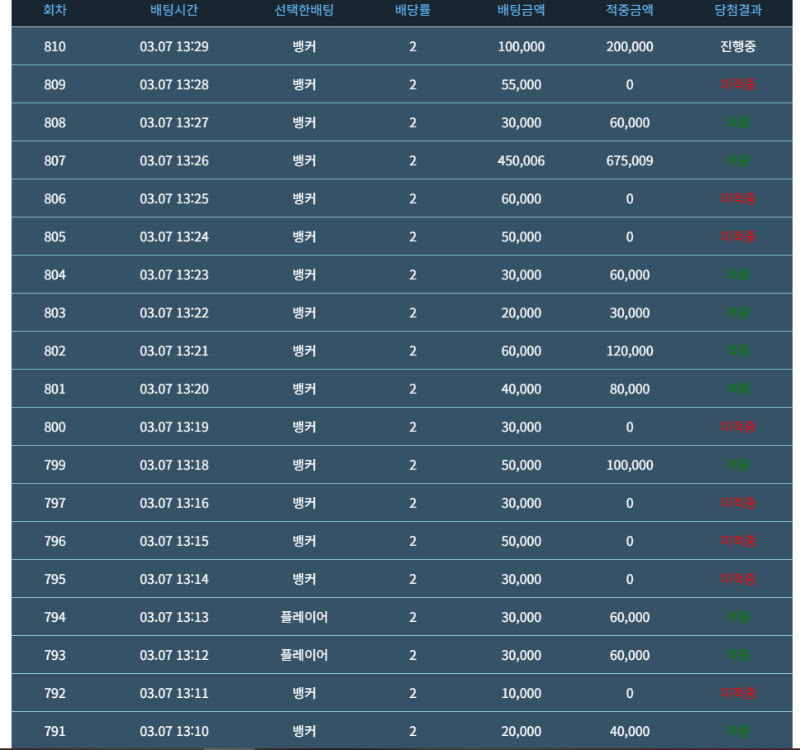The width and height of the screenshot is (800, 750).
Task: Click the 적중금액 column header
Action: (x=629, y=11)
